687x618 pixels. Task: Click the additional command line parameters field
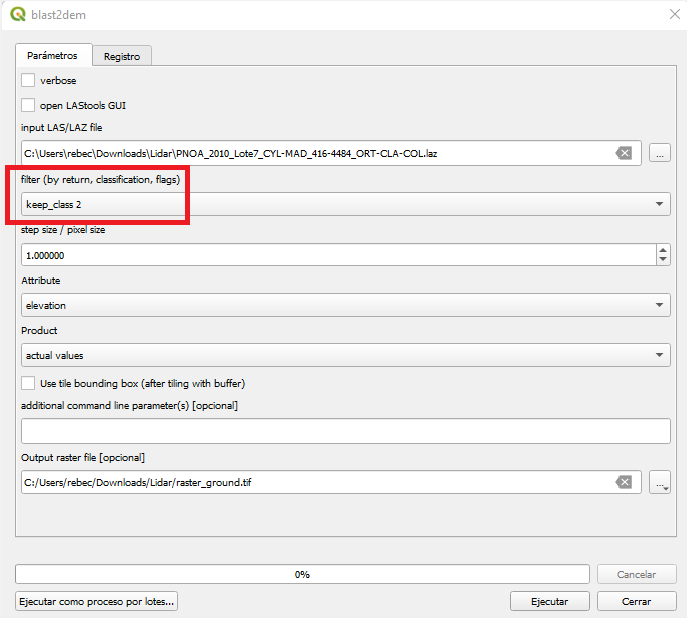(345, 431)
